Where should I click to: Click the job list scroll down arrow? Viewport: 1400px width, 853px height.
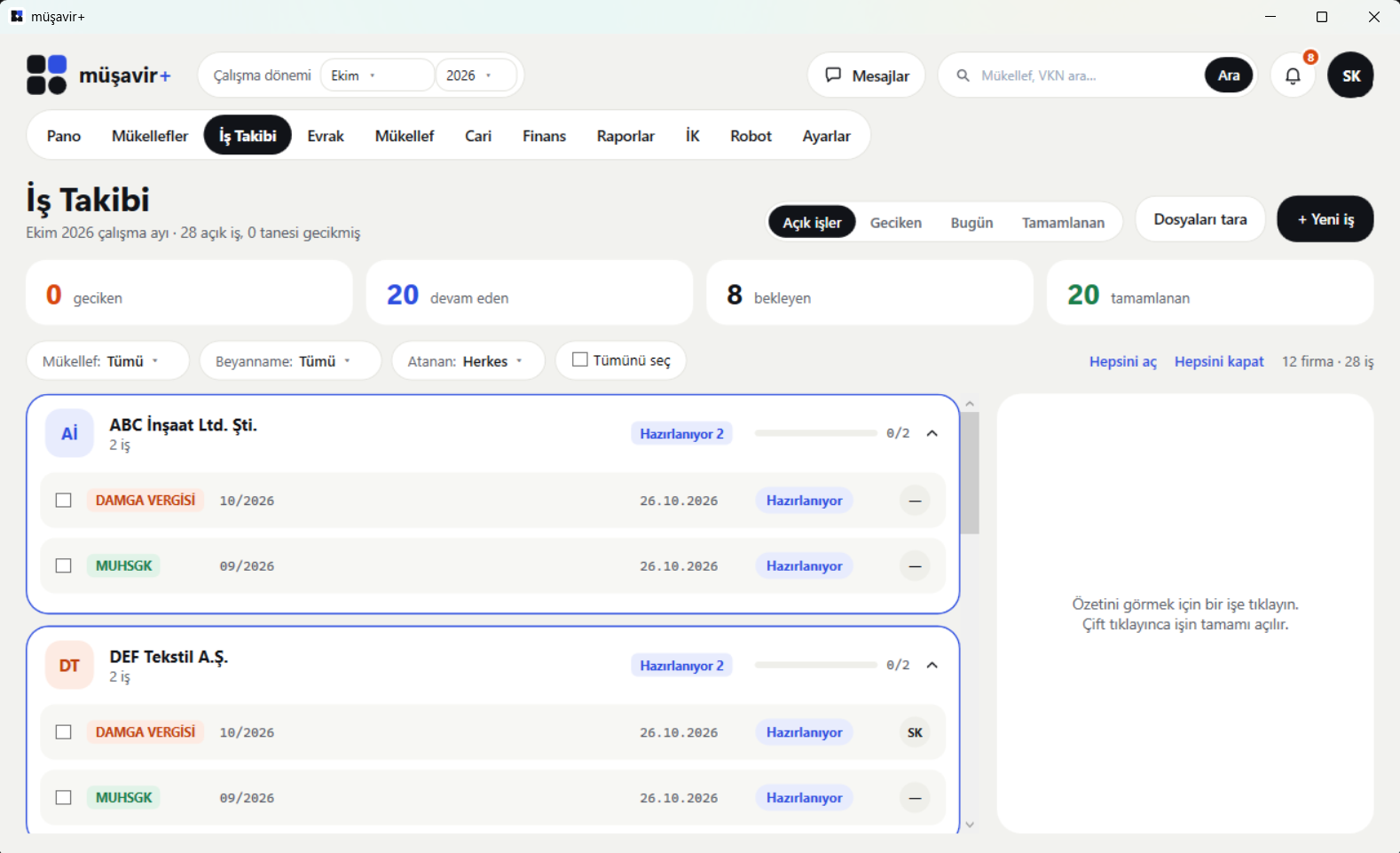click(970, 825)
